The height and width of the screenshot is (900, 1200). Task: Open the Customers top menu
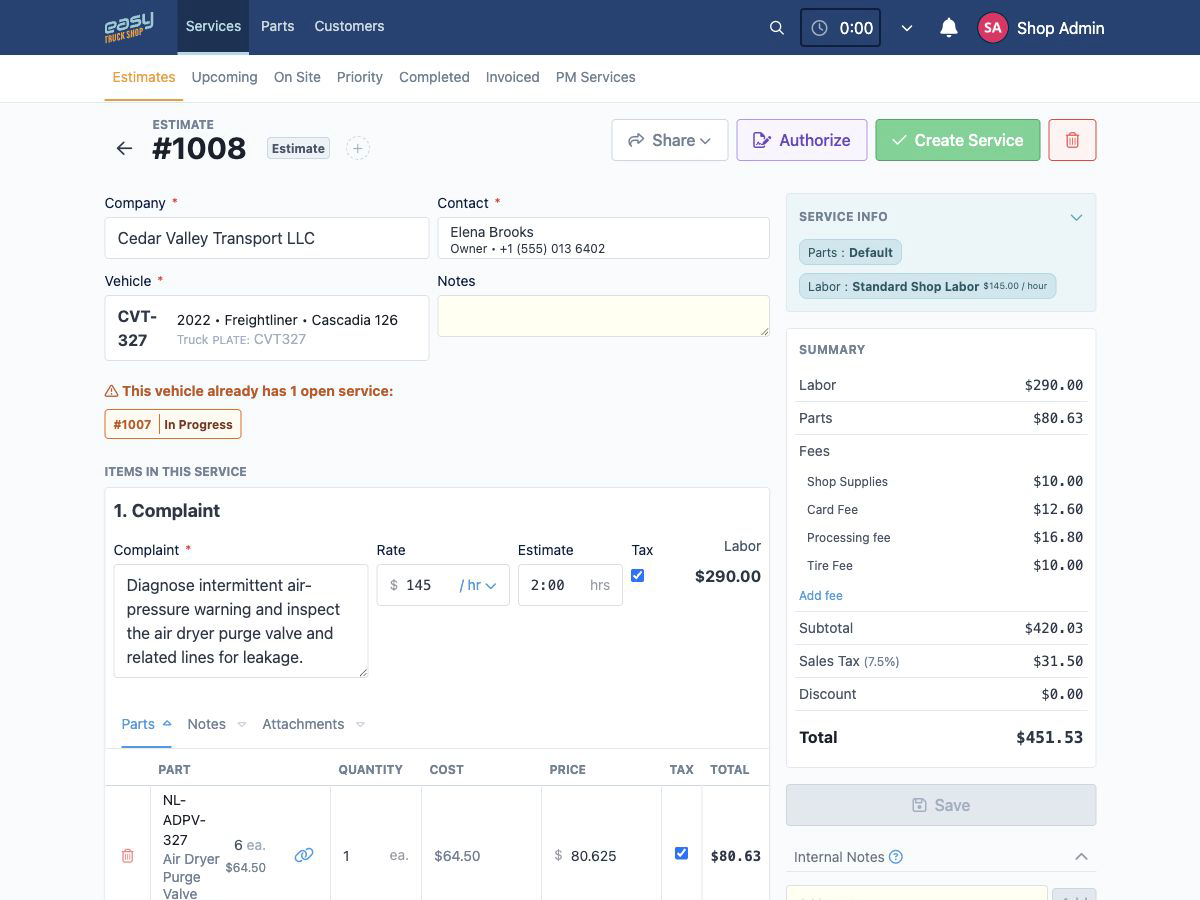click(x=349, y=26)
